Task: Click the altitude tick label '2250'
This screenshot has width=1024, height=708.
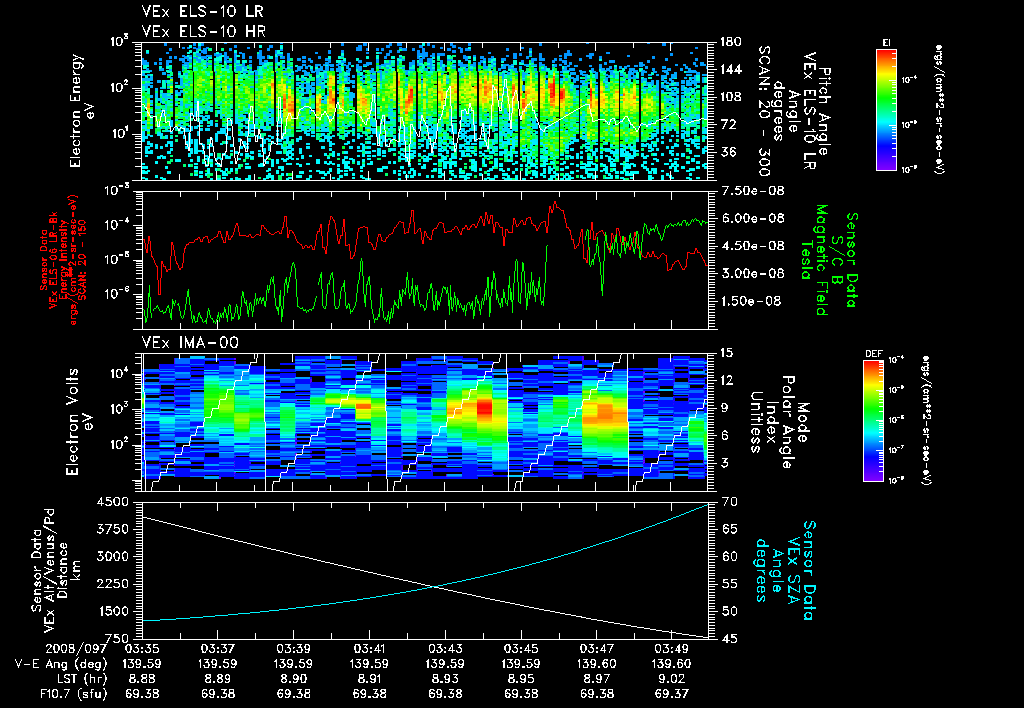Action: point(112,584)
